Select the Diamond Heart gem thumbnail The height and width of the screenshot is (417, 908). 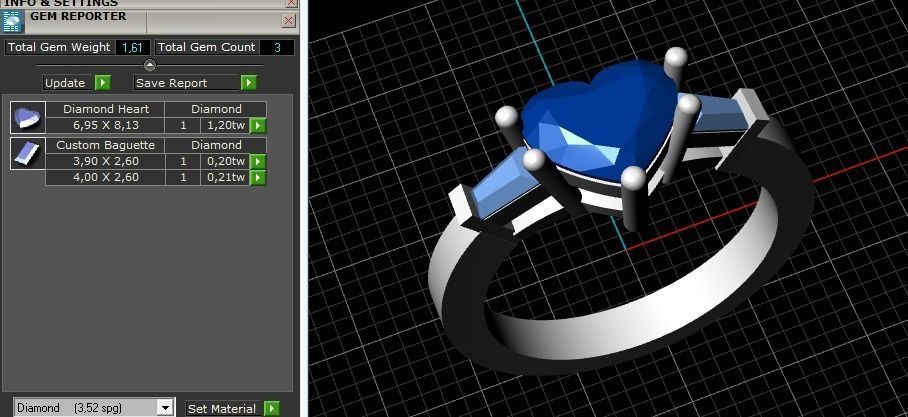tap(28, 118)
